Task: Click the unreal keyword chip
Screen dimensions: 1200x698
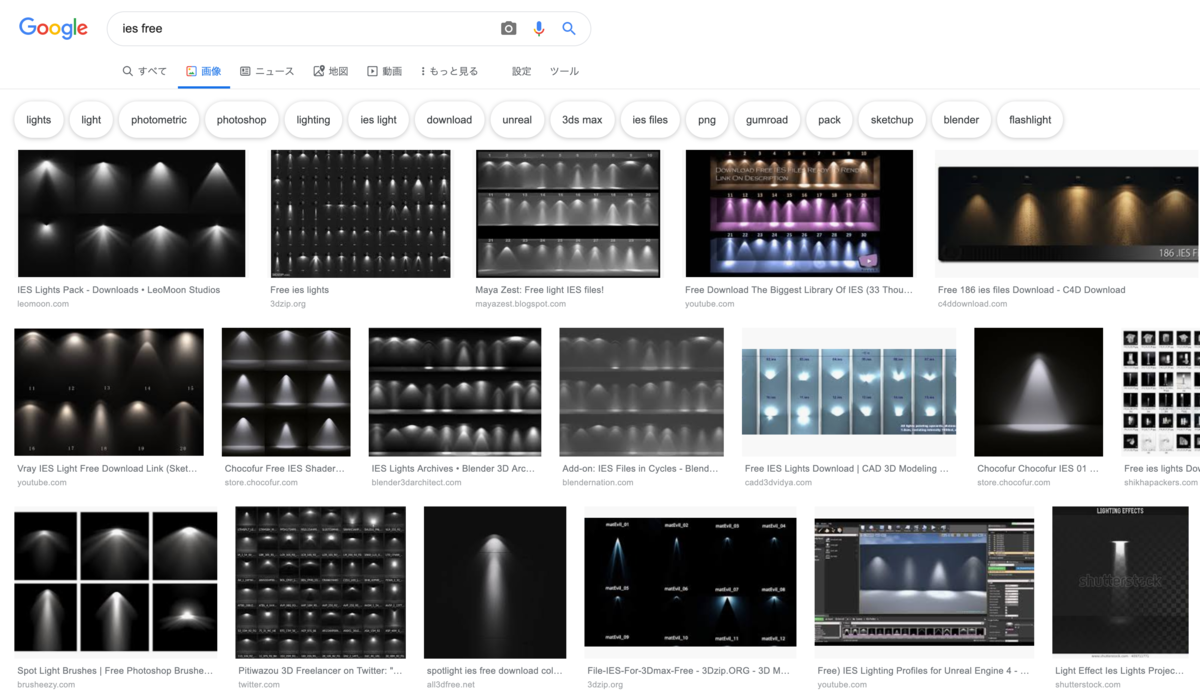Action: click(516, 119)
